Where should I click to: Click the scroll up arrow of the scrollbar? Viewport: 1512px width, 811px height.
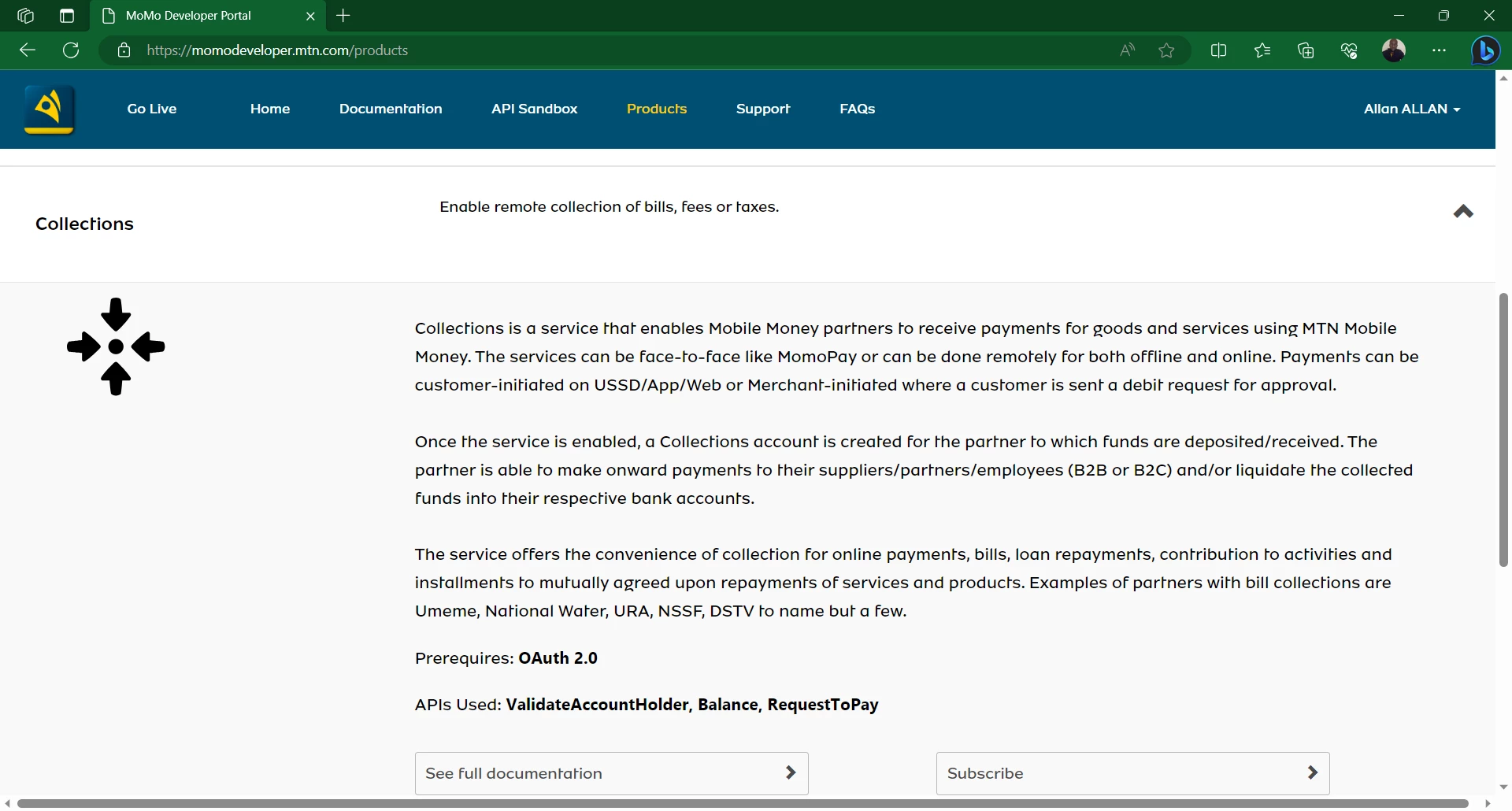click(x=1503, y=79)
